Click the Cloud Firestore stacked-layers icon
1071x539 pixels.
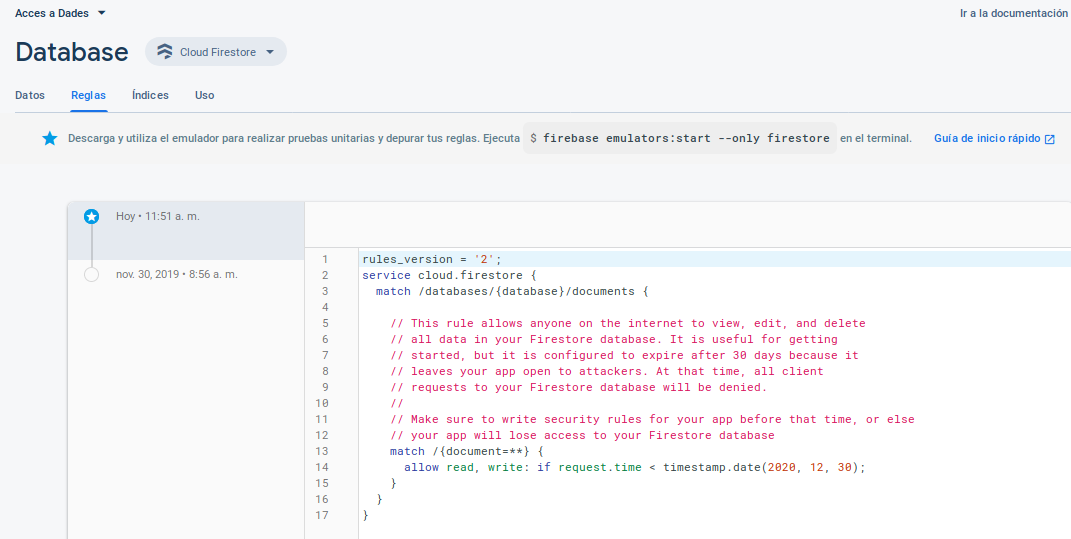[164, 52]
